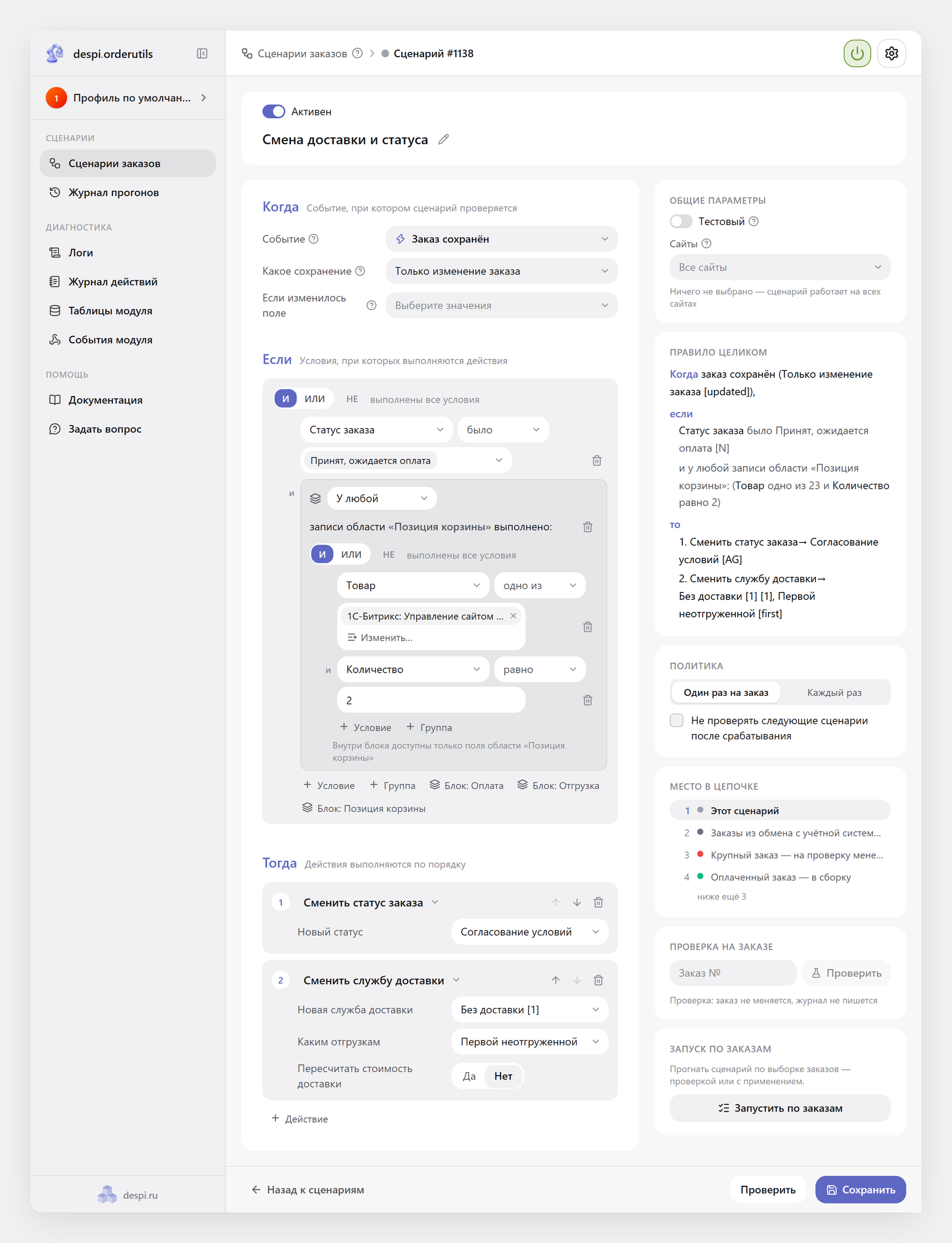The width and height of the screenshot is (952, 1243).
Task: Delete the Сменить статус заказа action
Action: click(598, 902)
